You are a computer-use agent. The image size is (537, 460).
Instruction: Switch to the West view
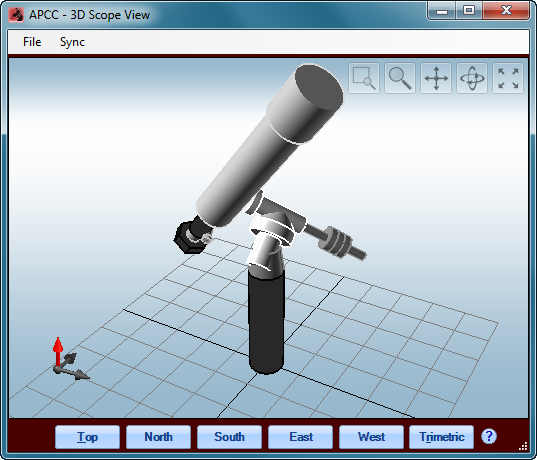coord(371,437)
